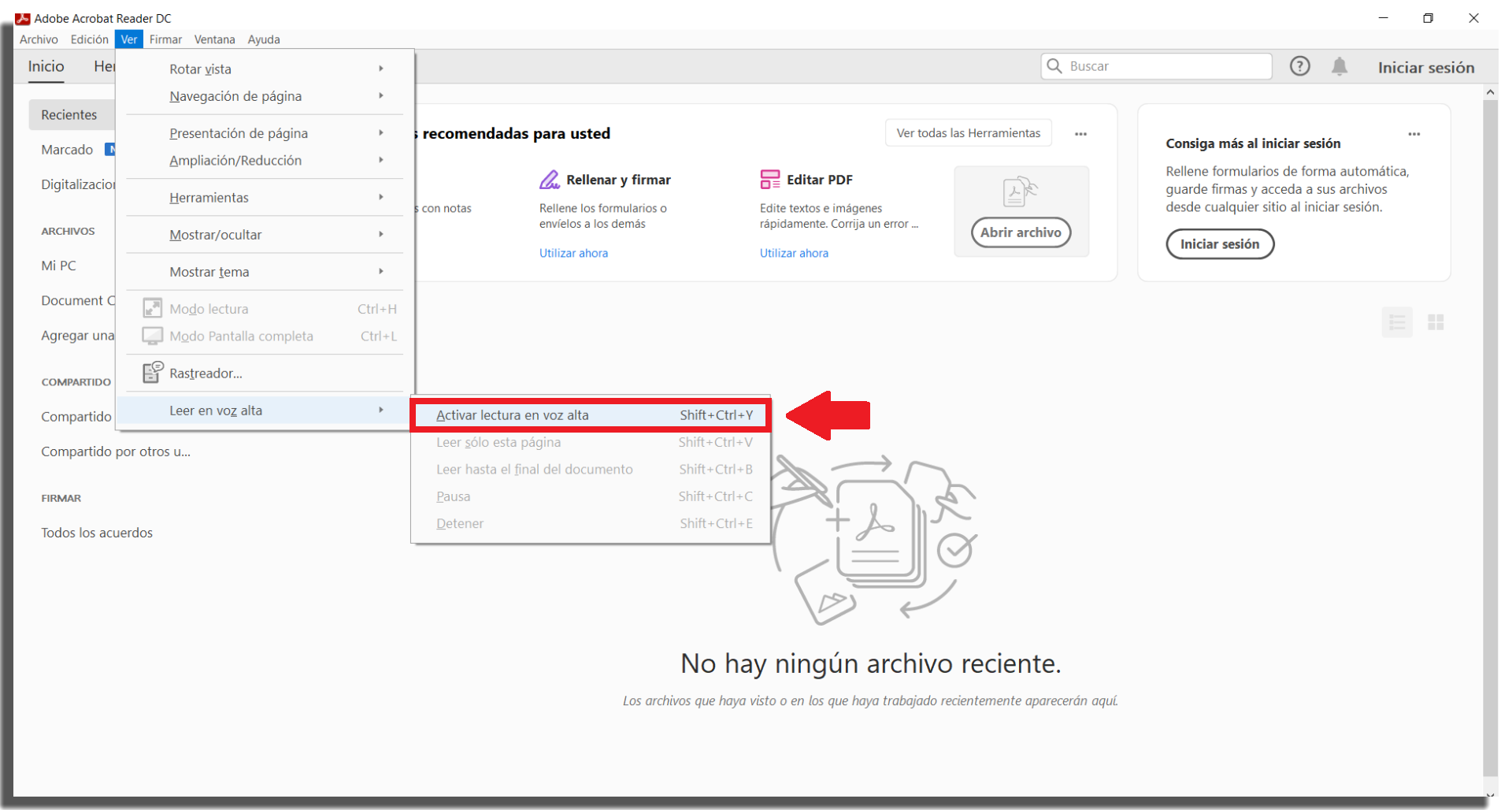Open the Ayuda menu
1512x810 pixels.
[x=264, y=39]
